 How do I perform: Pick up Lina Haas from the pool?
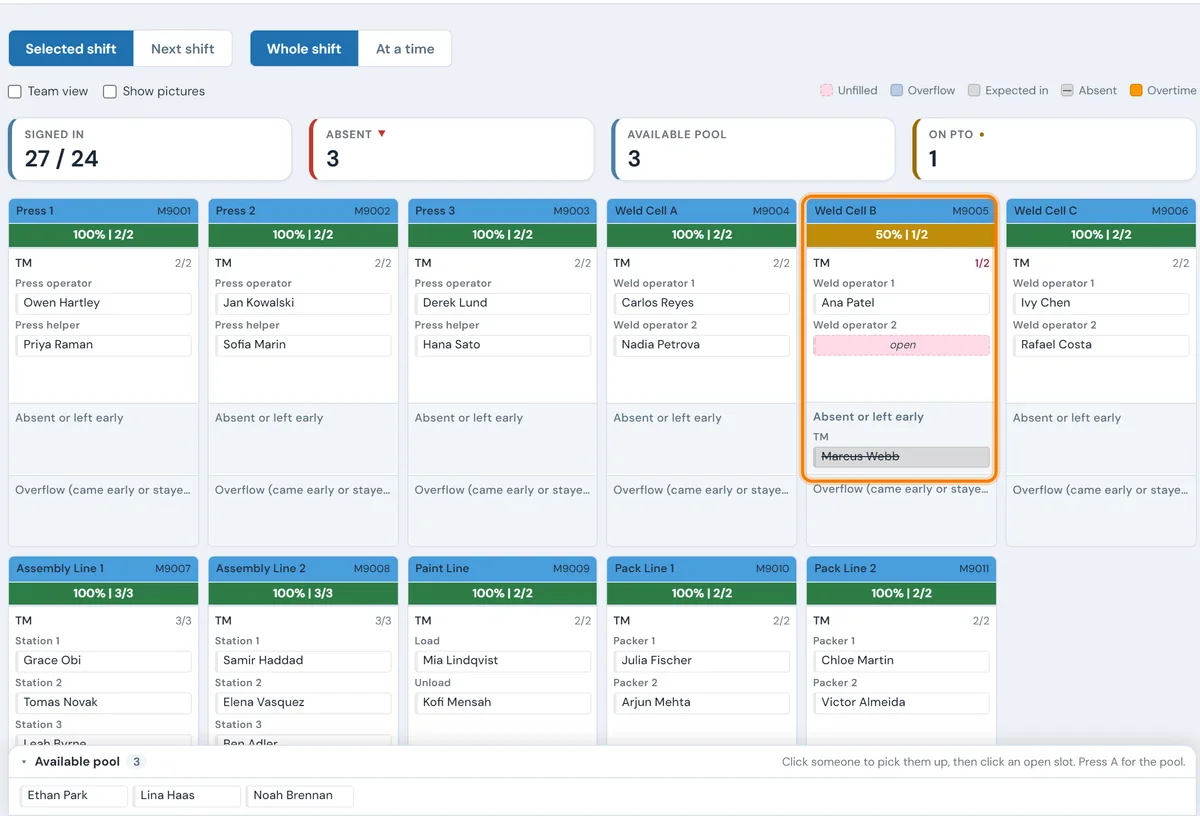coord(187,796)
